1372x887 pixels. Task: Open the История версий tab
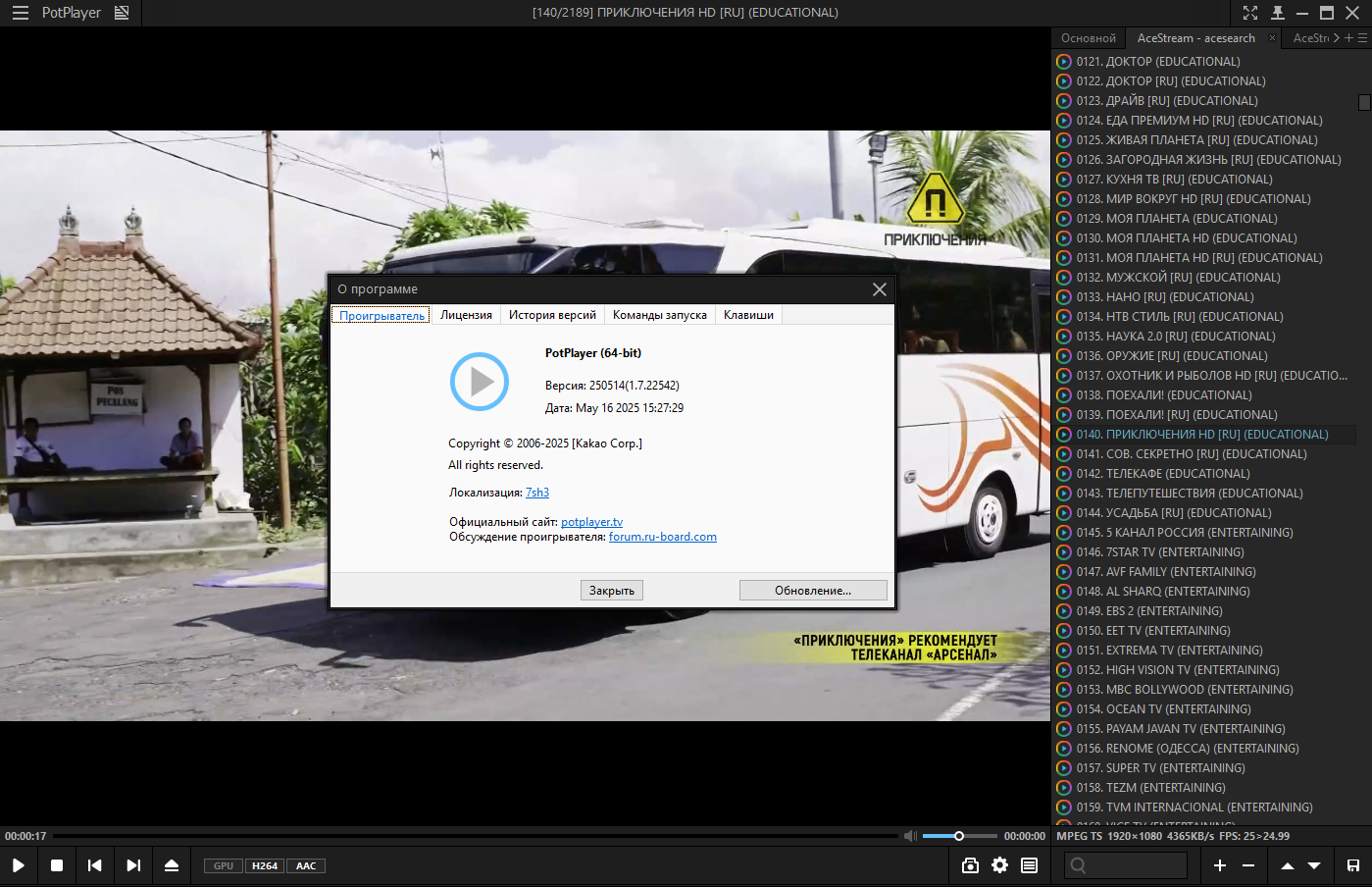552,315
